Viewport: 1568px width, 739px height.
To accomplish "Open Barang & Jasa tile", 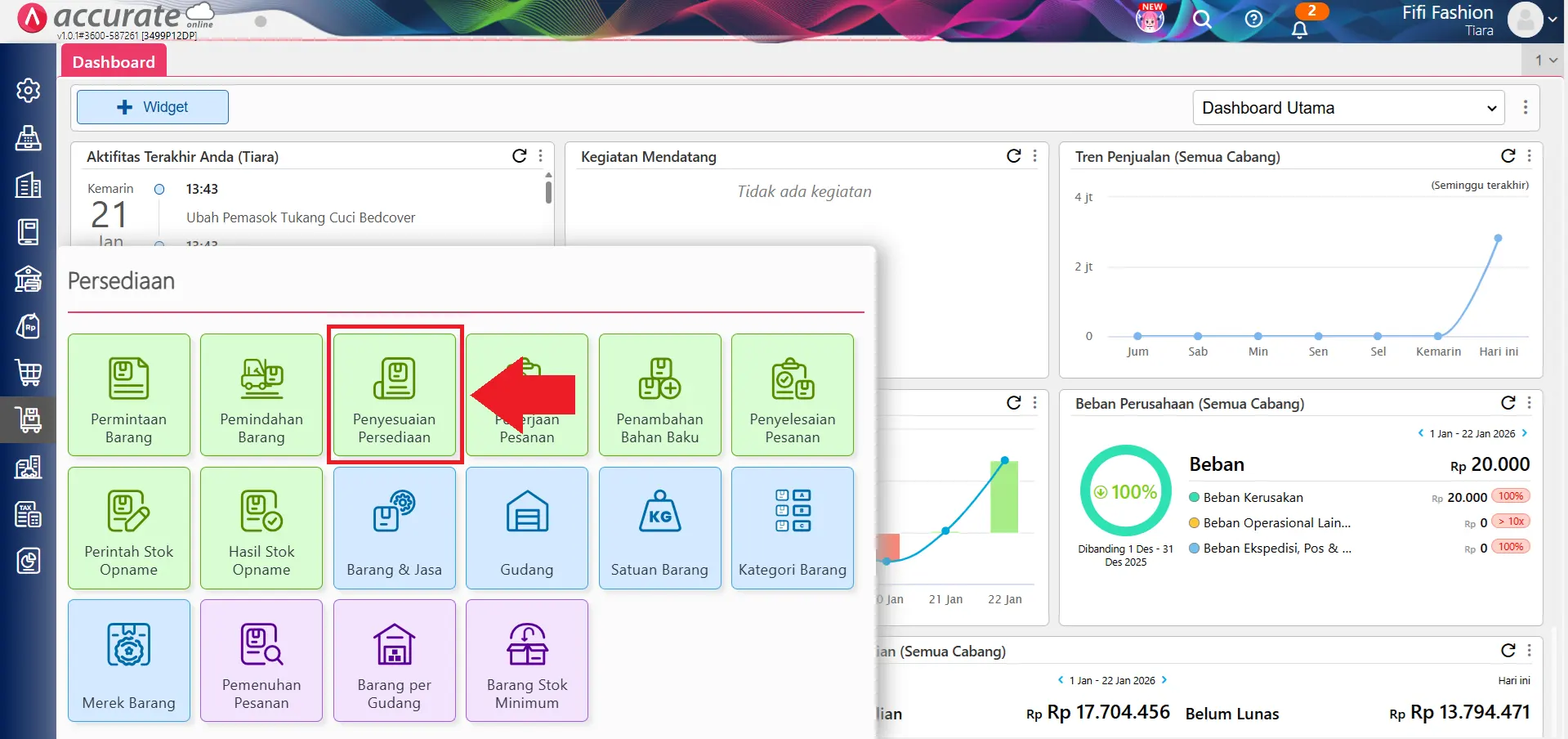I will tap(395, 528).
